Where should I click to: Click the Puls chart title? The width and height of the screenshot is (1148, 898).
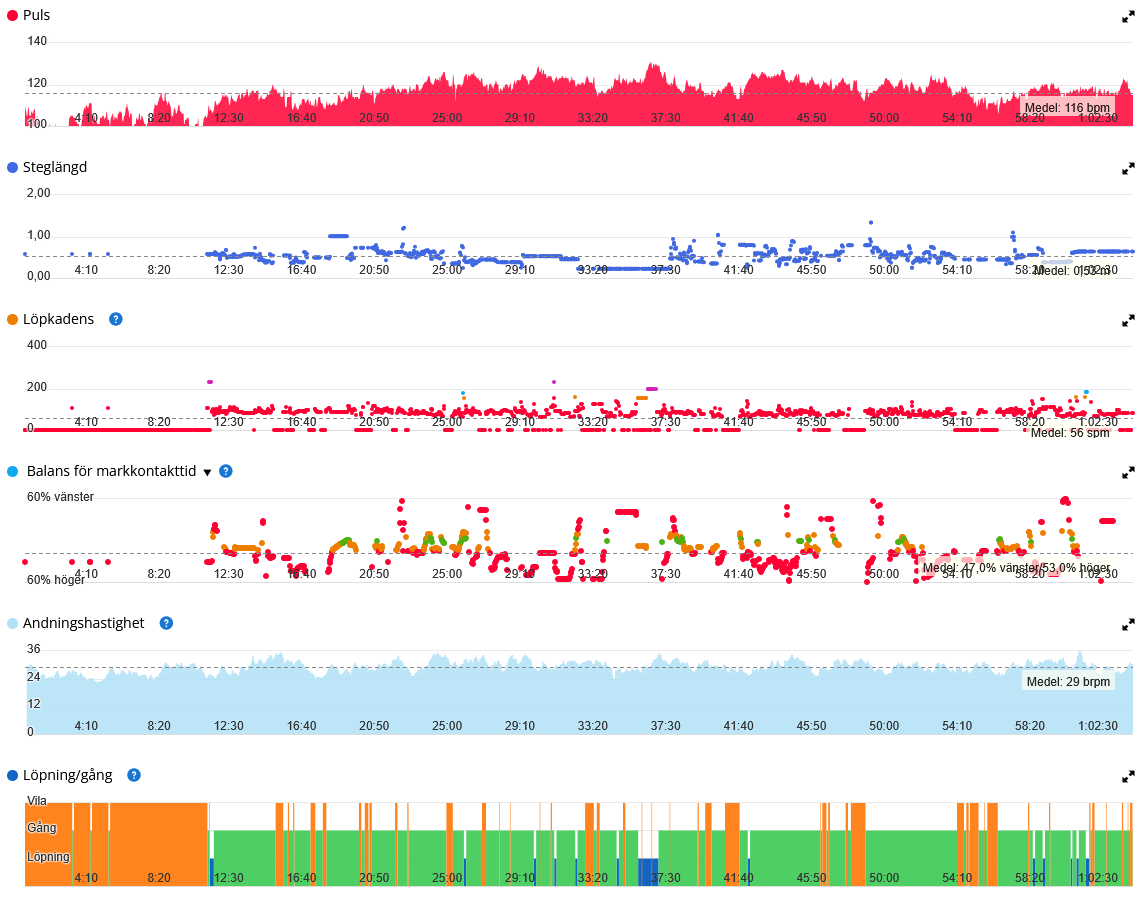pyautogui.click(x=37, y=15)
